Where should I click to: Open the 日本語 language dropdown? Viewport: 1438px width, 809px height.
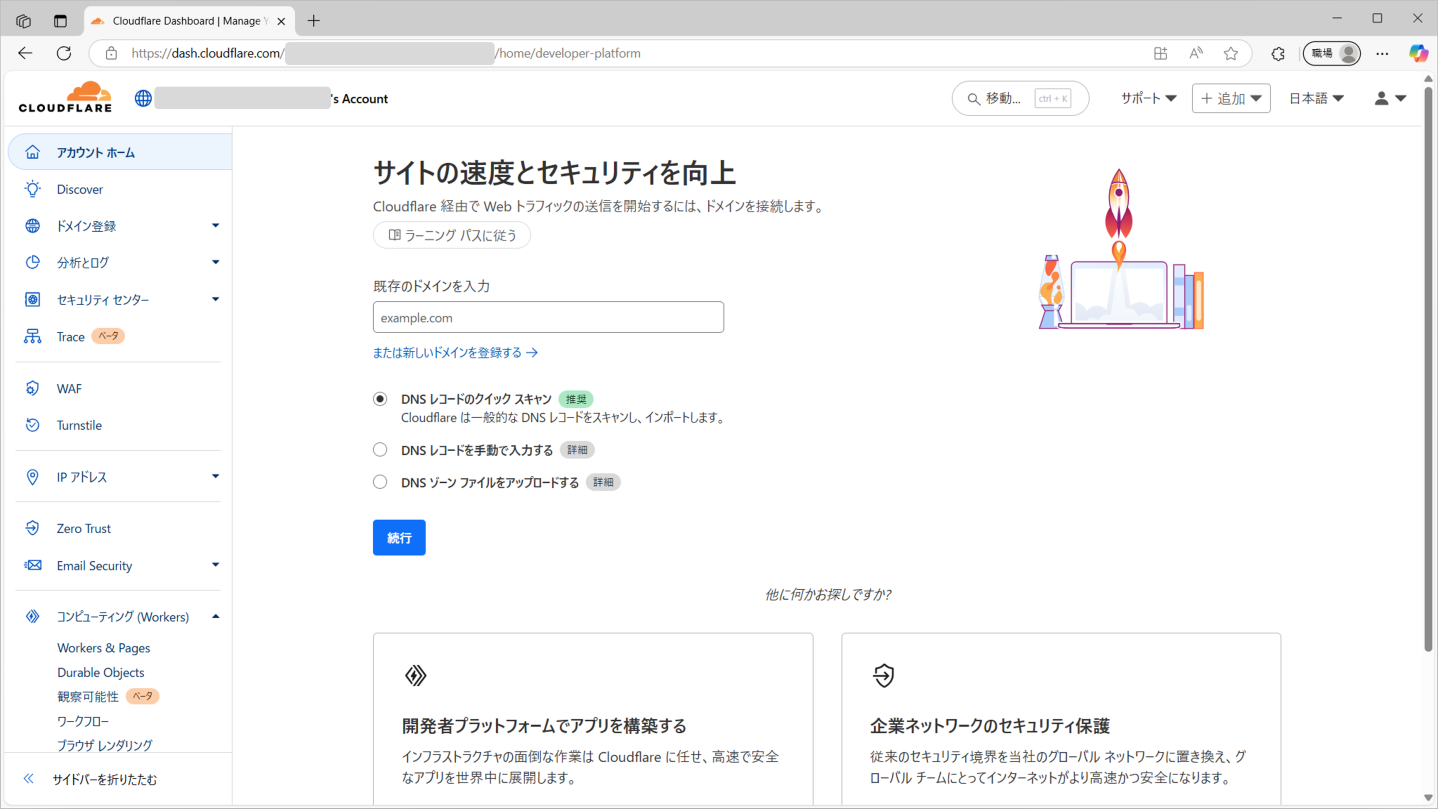click(1316, 98)
